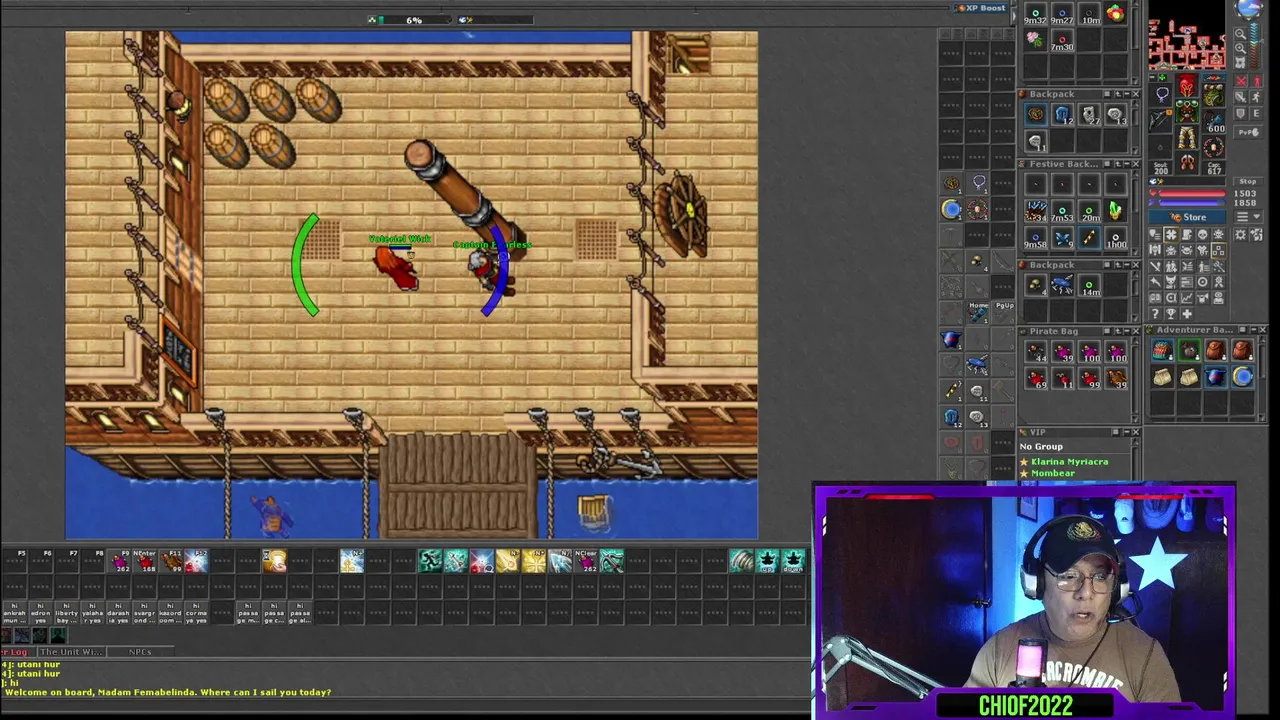Click the skull icon in control buttons
This screenshot has height=720, width=1280.
click(x=1203, y=235)
